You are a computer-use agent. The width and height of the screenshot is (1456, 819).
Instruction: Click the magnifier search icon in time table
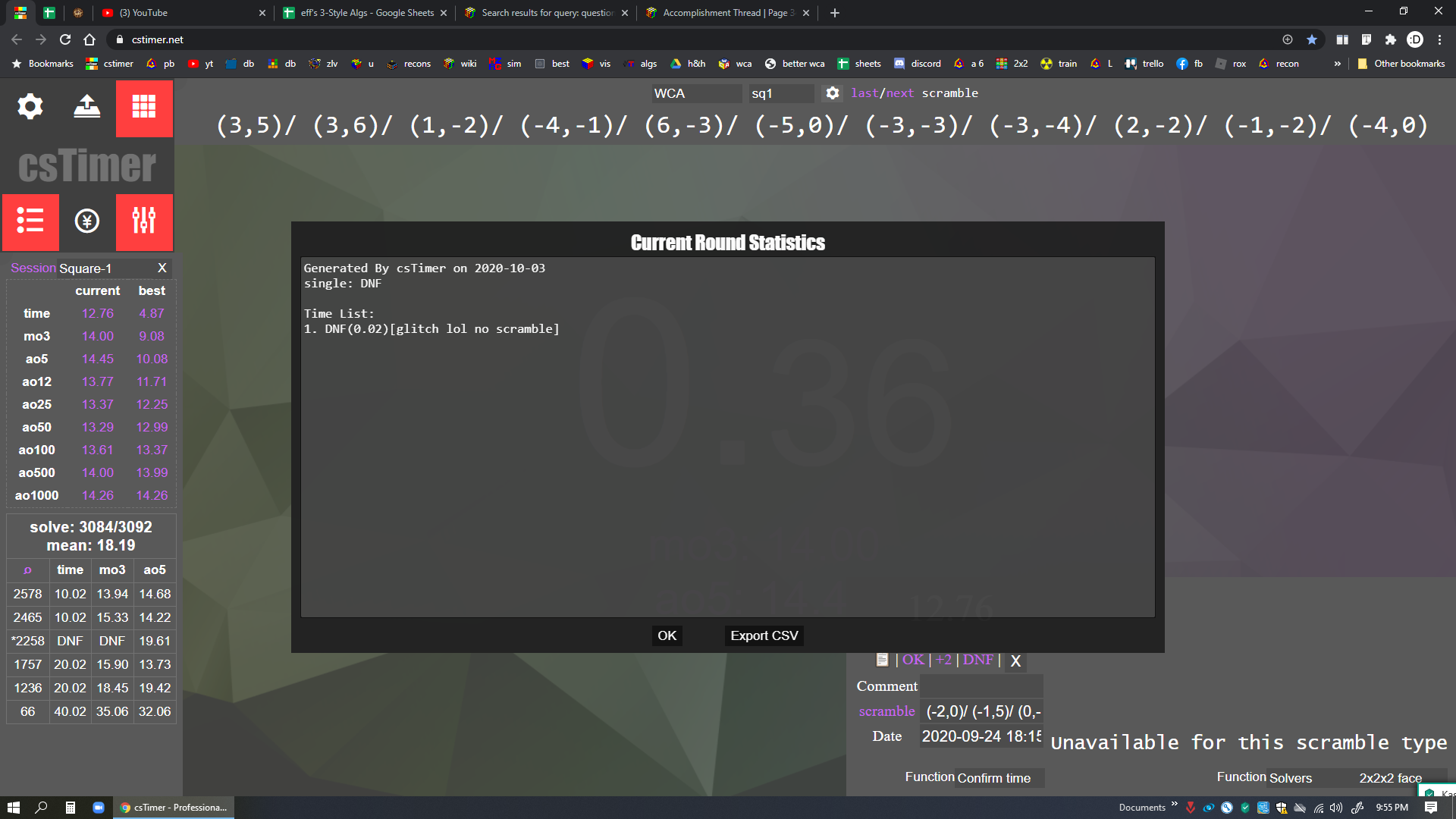click(x=28, y=570)
